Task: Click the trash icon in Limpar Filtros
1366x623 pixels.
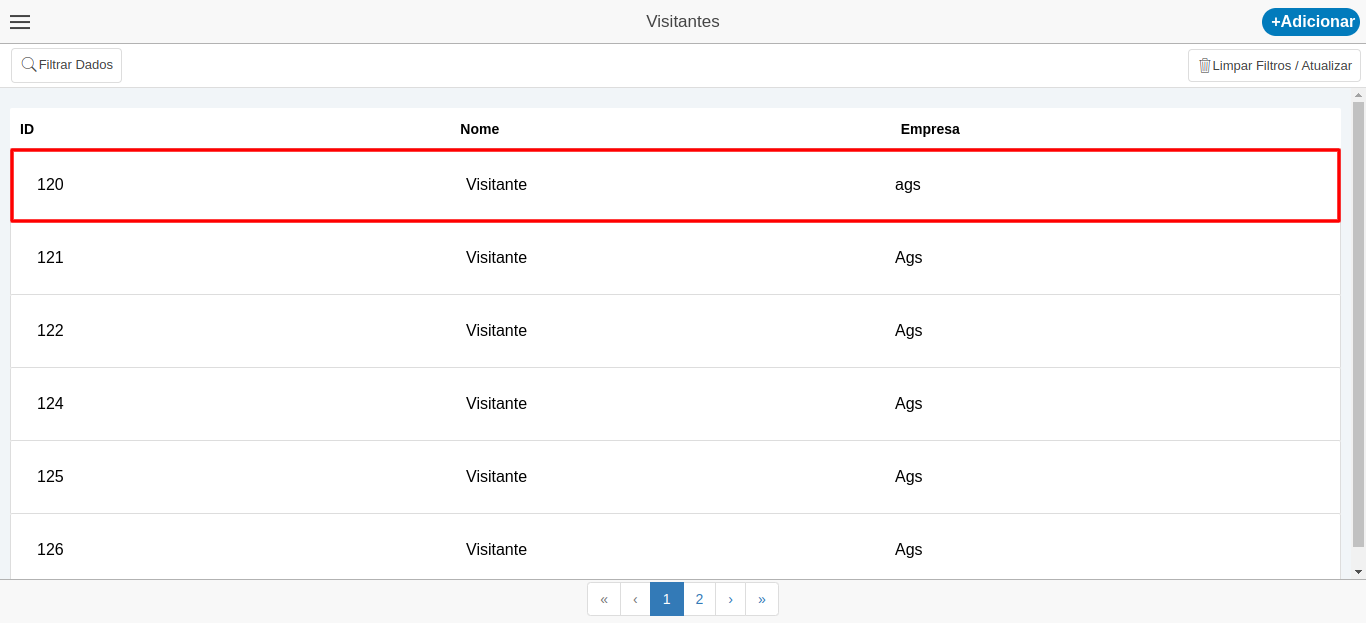Action: pyautogui.click(x=1204, y=66)
